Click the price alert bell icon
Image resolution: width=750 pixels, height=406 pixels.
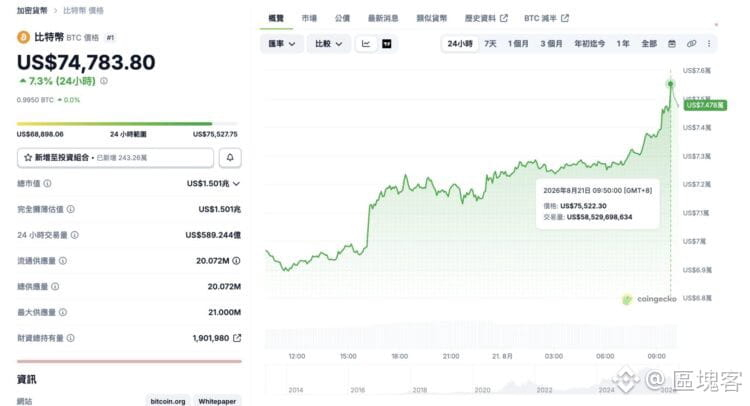[x=230, y=157]
